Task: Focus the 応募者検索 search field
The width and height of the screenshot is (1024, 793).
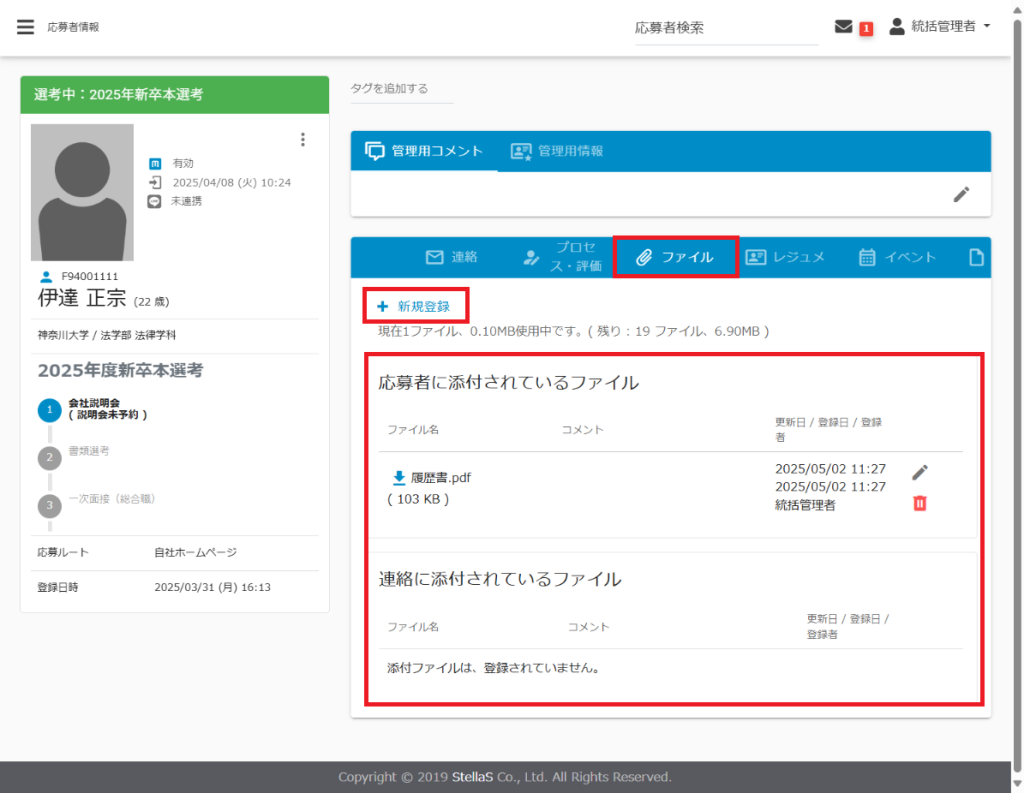Action: pos(726,28)
